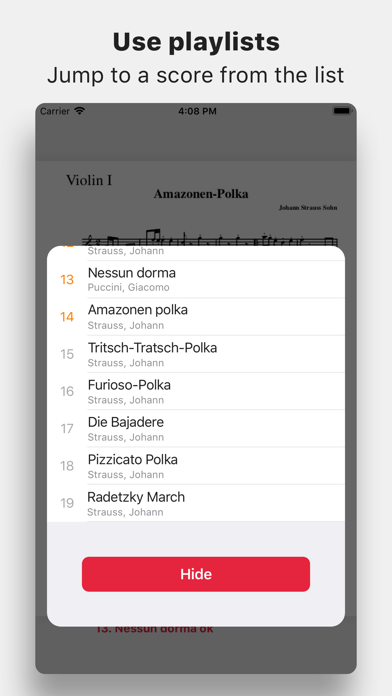Tap the battery status icon
The width and height of the screenshot is (392, 696).
[x=342, y=111]
